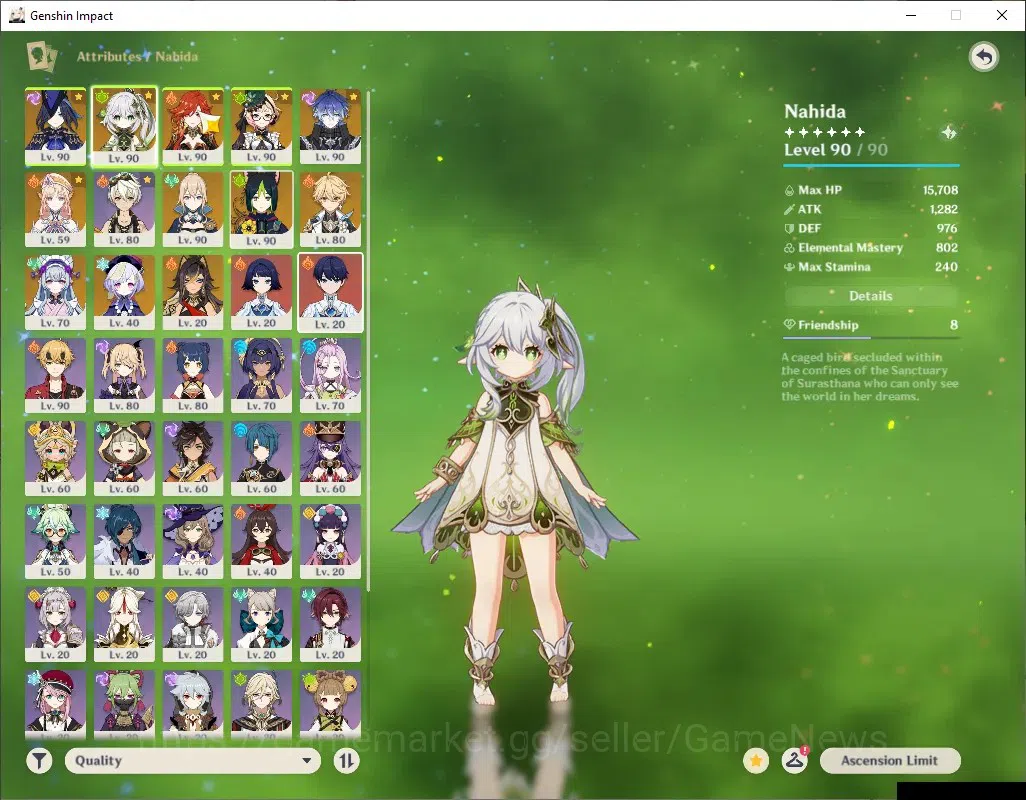The image size is (1026, 800).
Task: Click the character list scrollbar
Action: click(x=370, y=340)
